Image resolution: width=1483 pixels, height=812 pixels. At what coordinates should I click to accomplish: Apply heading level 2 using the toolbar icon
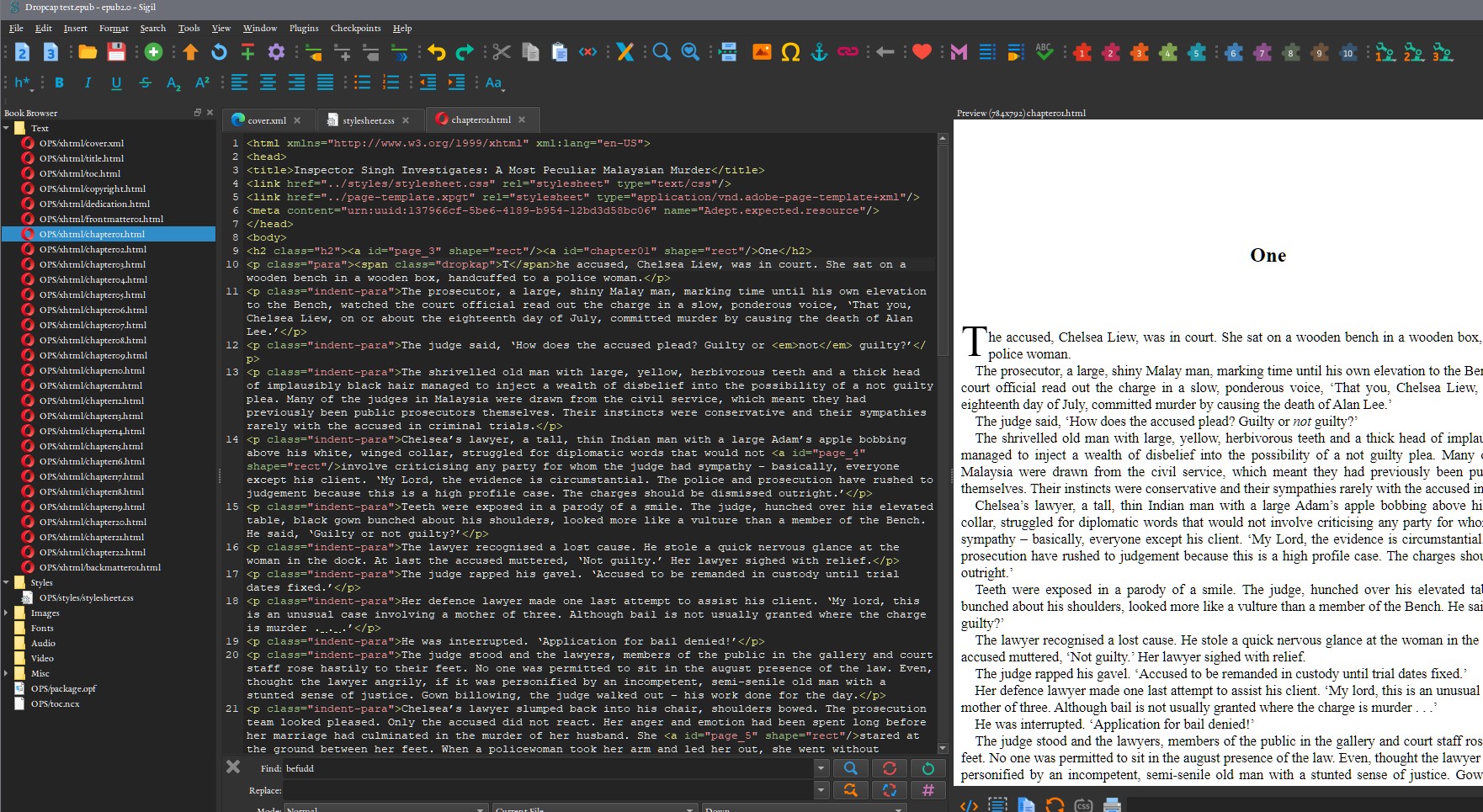22,52
